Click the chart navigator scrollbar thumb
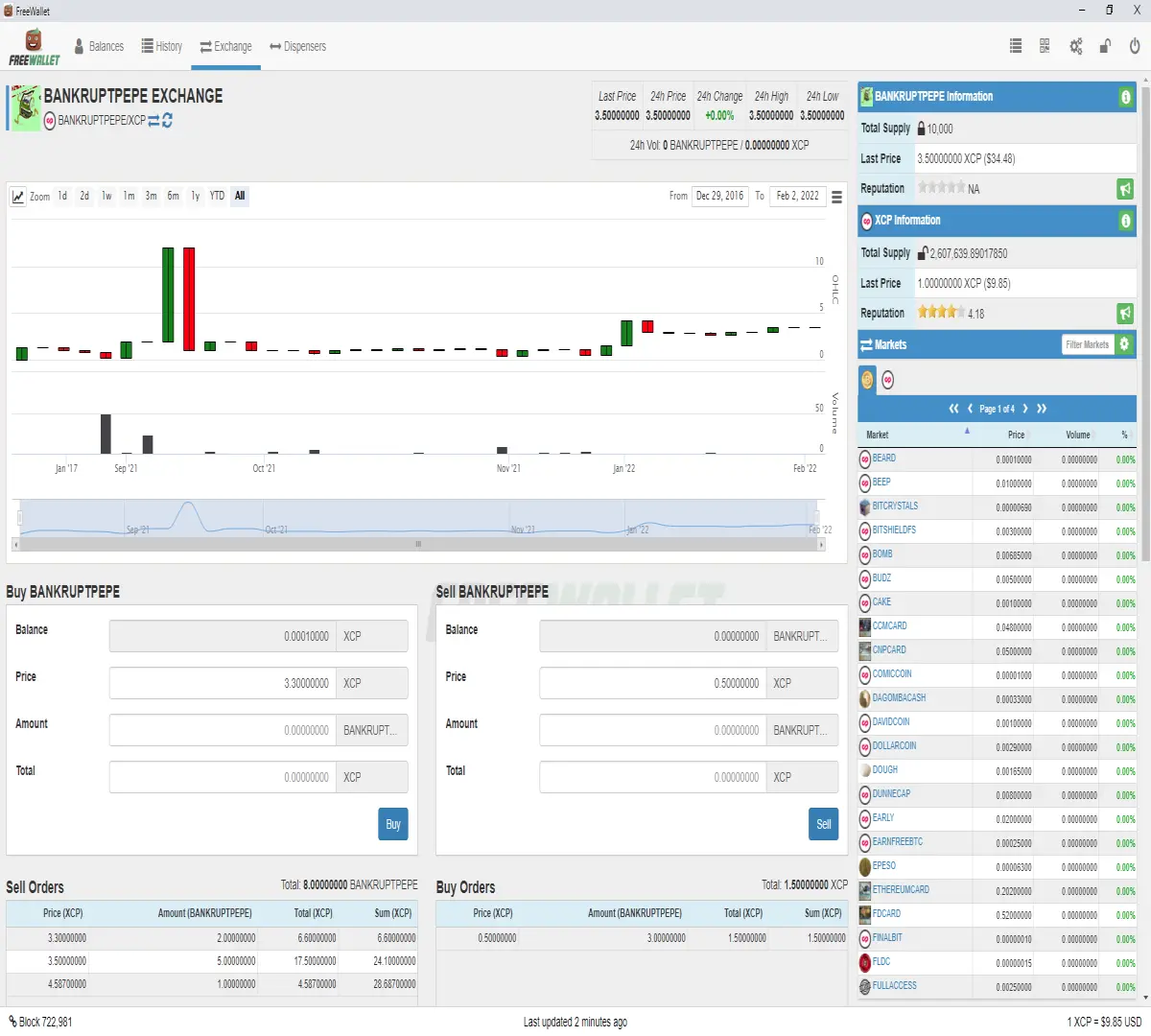Viewport: 1151px width, 1036px height. 418,544
